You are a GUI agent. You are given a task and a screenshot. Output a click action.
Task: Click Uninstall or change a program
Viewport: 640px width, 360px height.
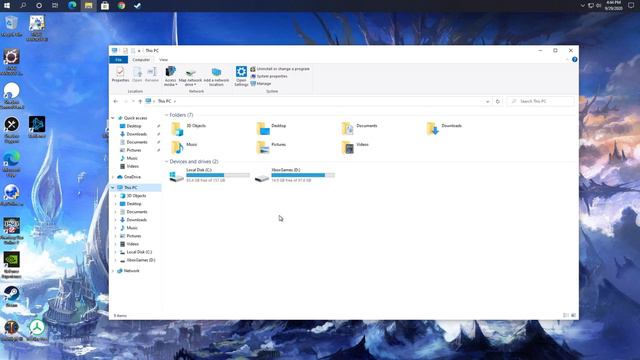point(280,69)
